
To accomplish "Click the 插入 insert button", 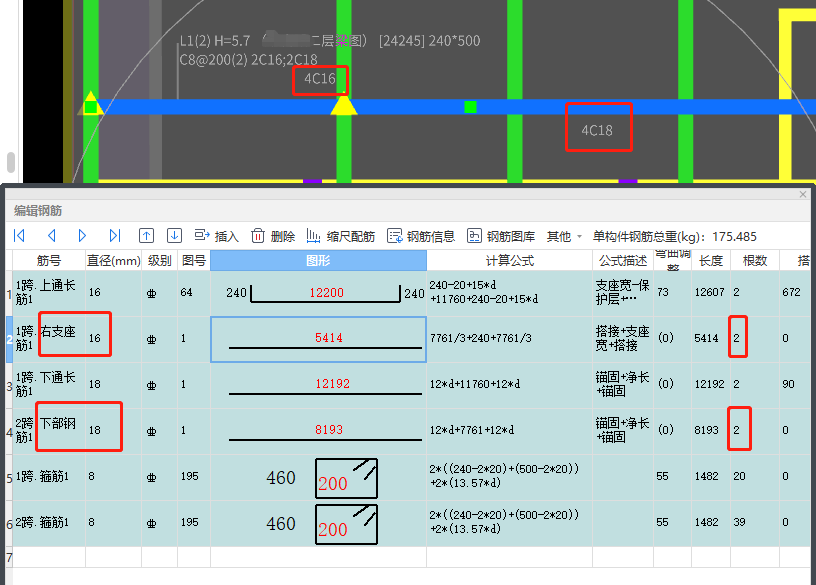I will pyautogui.click(x=216, y=236).
